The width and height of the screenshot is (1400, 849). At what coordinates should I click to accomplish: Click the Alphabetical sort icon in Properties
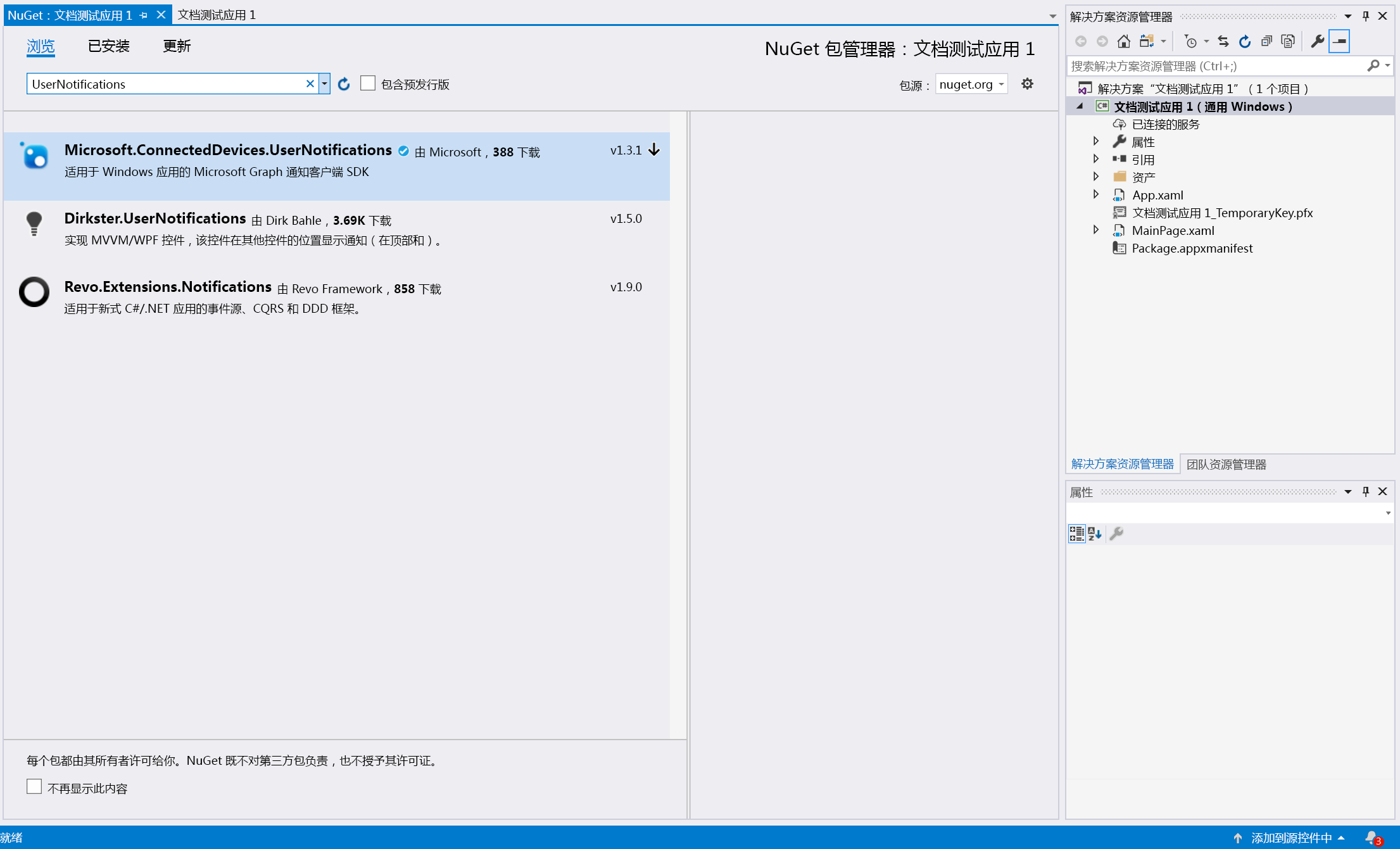1095,534
